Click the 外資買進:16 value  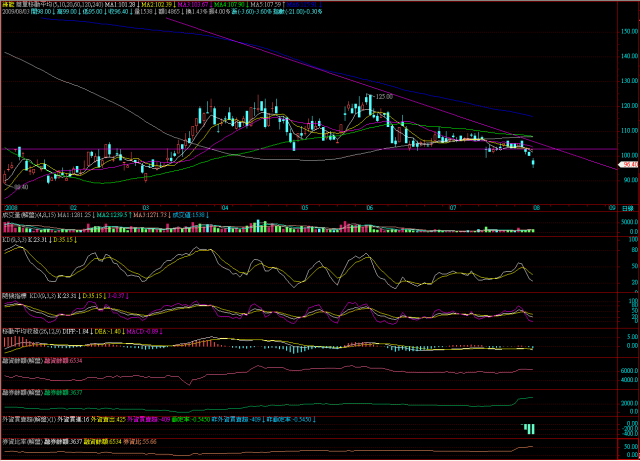(73, 420)
